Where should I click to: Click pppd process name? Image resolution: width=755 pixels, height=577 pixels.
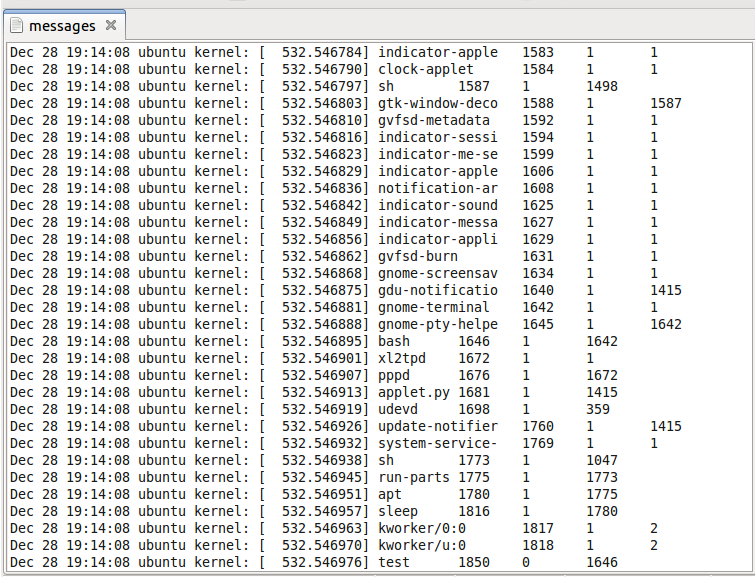[x=394, y=376]
